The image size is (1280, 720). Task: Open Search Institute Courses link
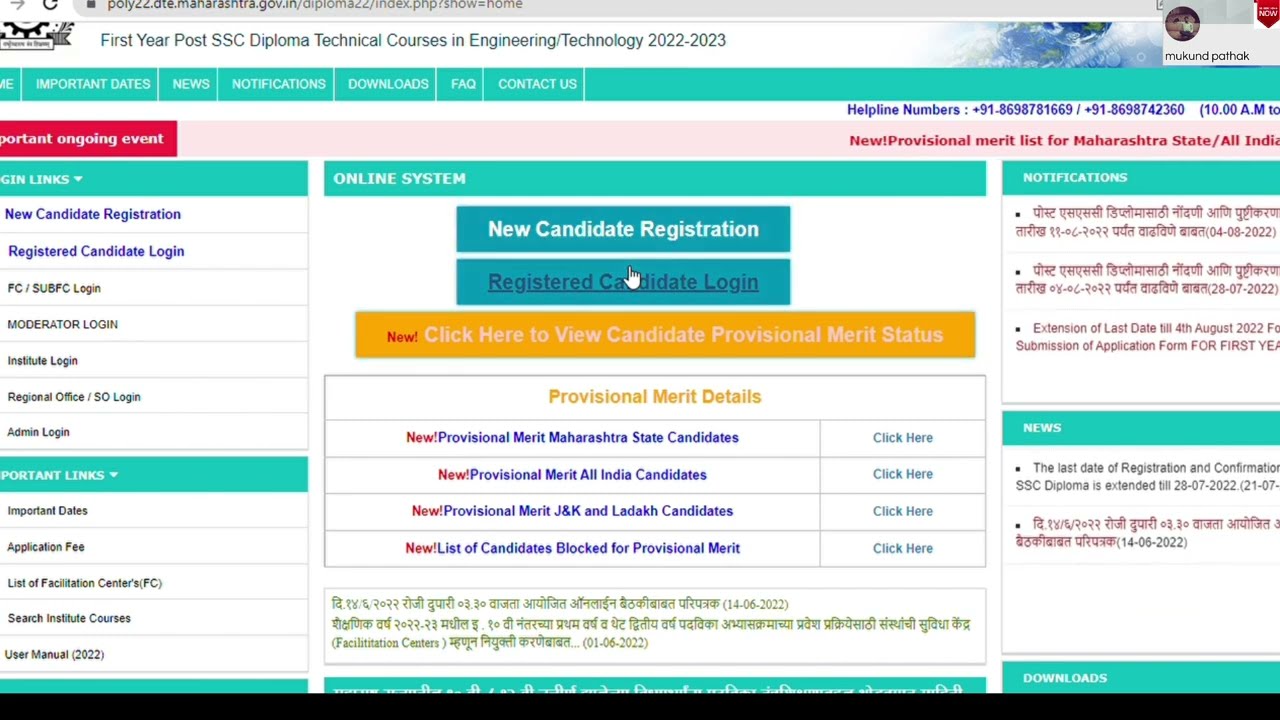pos(69,618)
